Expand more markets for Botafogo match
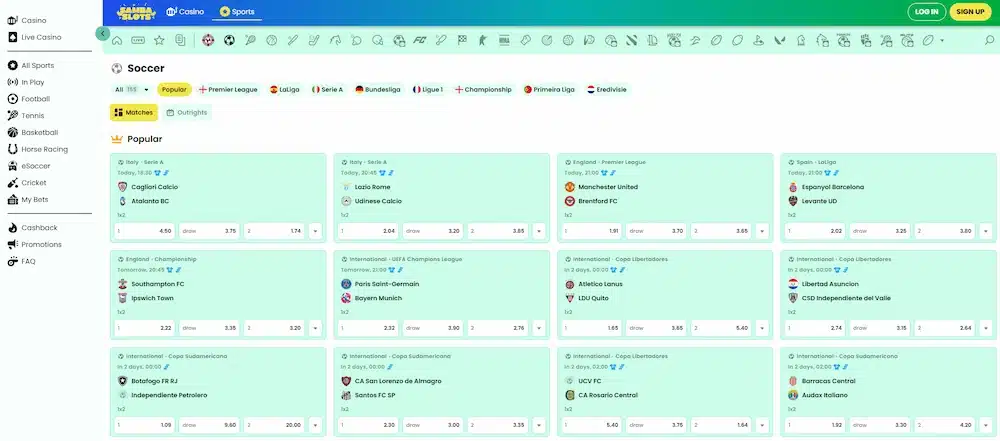 coord(315,425)
